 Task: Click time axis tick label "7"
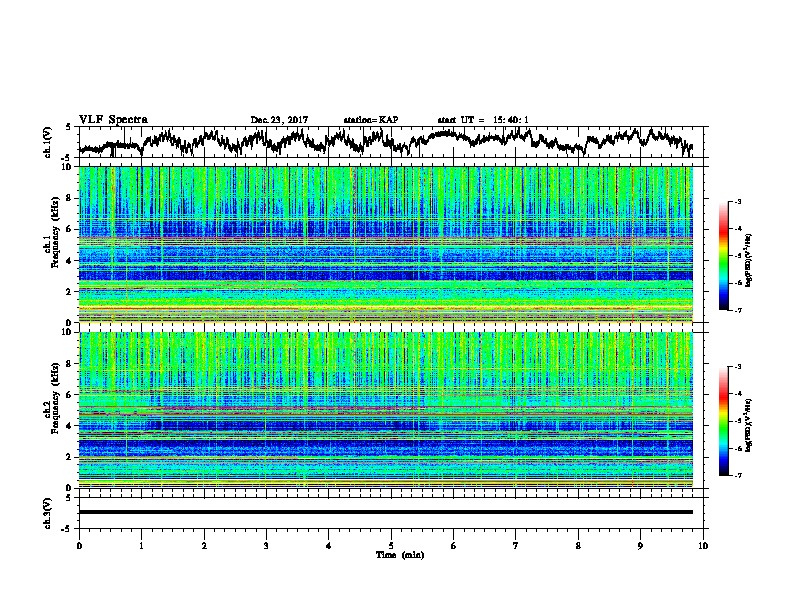516,546
